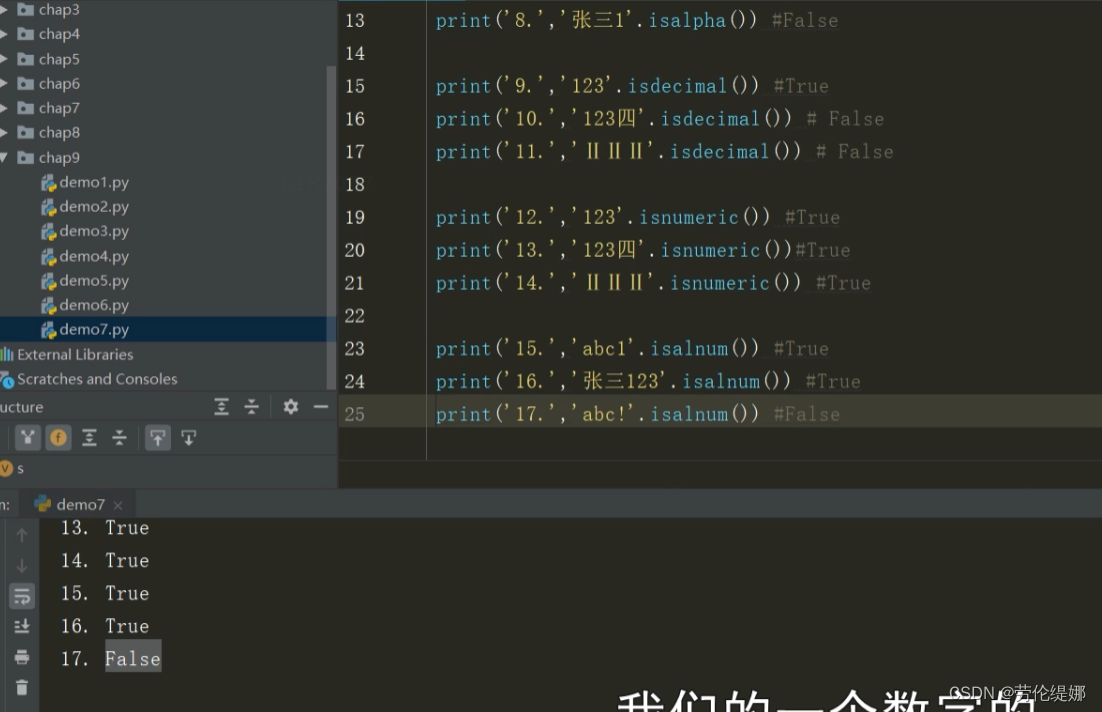Open Scratches and Consoles
Viewport: 1102px width, 712px height.
click(x=90, y=378)
